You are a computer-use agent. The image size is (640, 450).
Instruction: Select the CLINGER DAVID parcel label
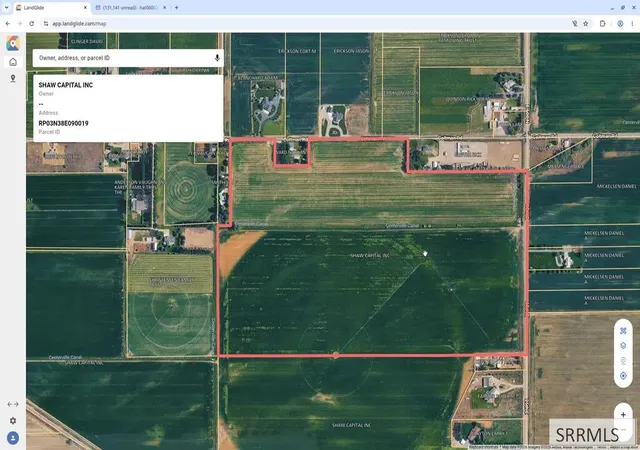(x=87, y=41)
